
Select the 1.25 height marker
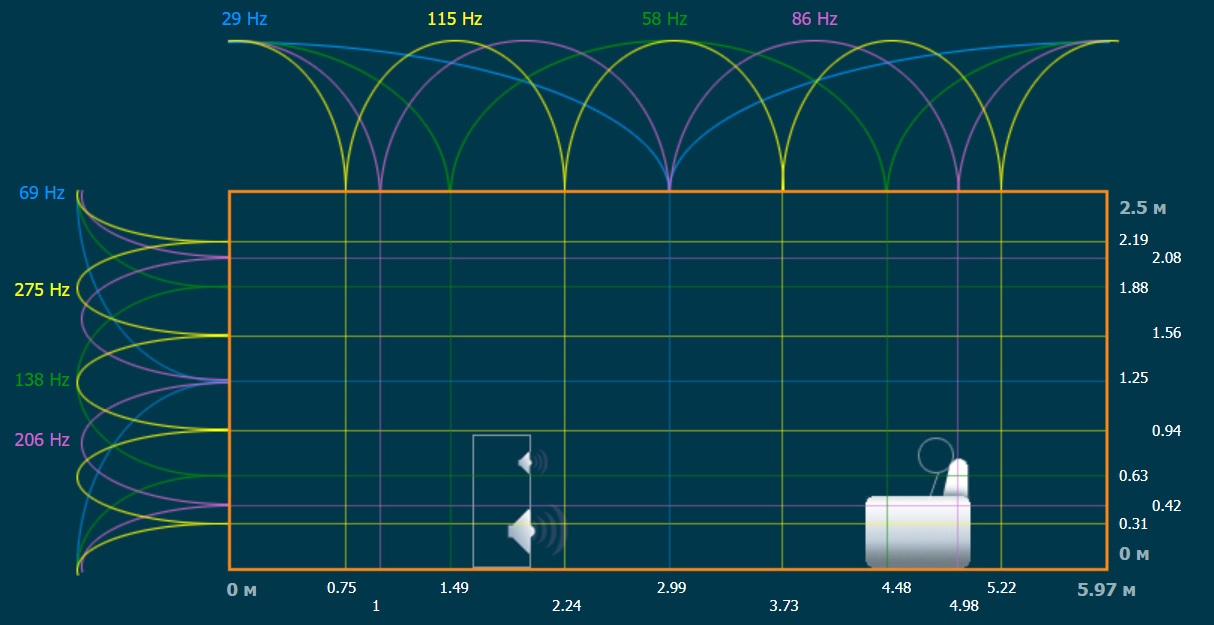[x=1134, y=378]
